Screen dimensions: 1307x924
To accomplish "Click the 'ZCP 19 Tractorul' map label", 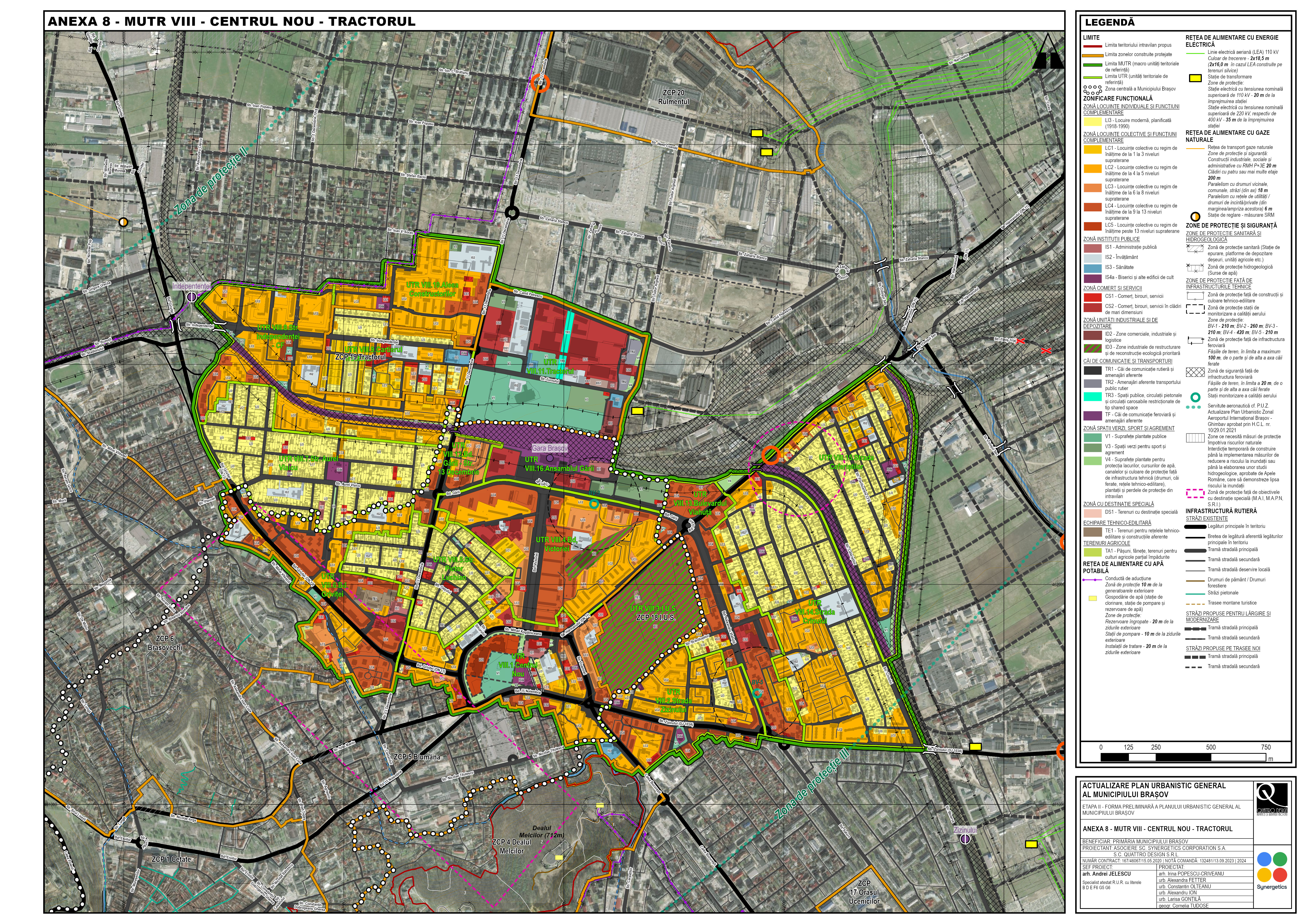I will click(x=360, y=357).
